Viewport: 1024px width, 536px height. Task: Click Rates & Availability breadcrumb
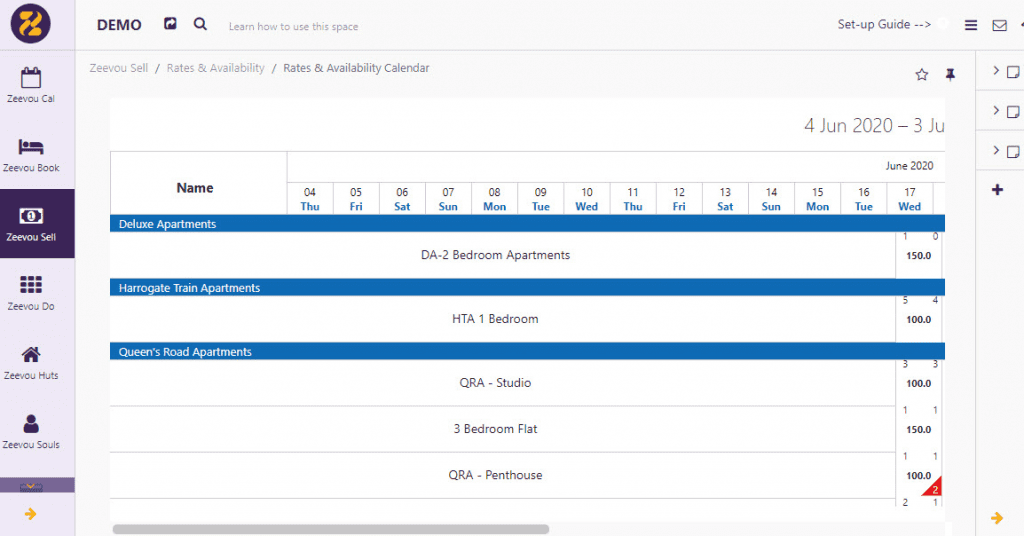click(x=216, y=68)
